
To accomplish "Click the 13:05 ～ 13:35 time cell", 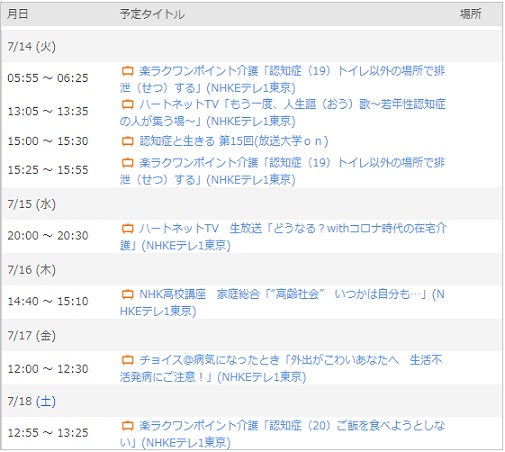I will (48, 111).
